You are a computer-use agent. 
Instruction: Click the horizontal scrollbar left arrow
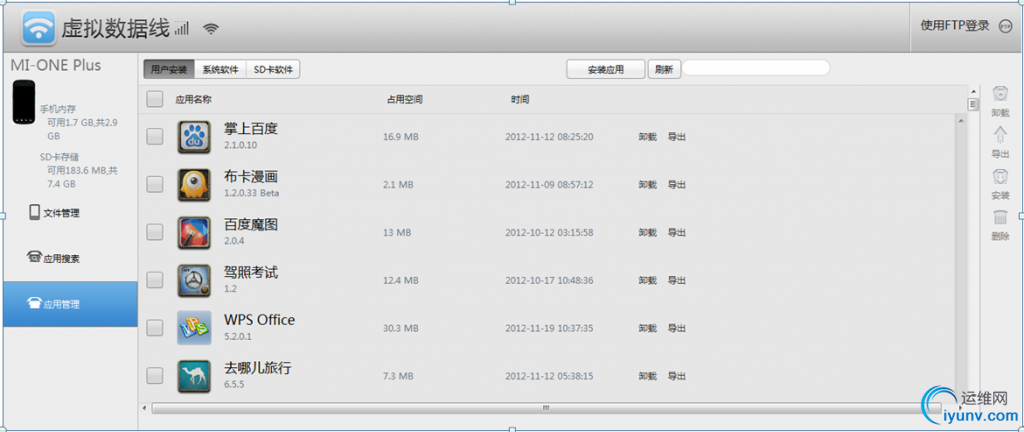(x=144, y=408)
